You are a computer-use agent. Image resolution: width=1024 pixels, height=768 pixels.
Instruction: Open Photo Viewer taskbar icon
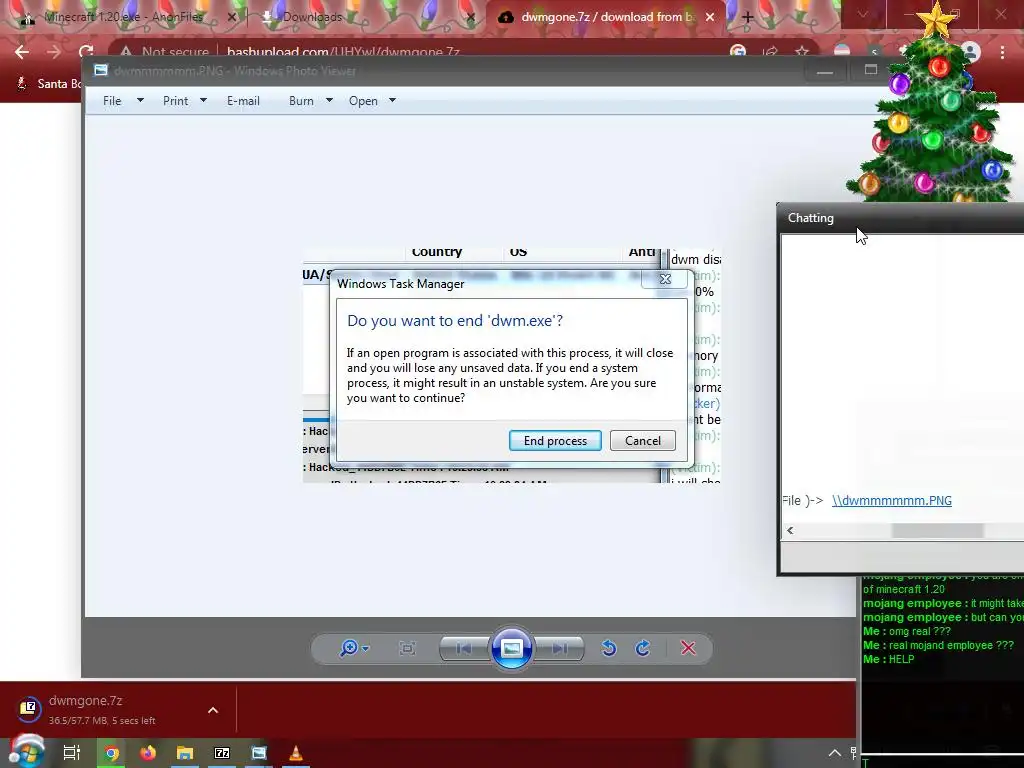pos(259,753)
